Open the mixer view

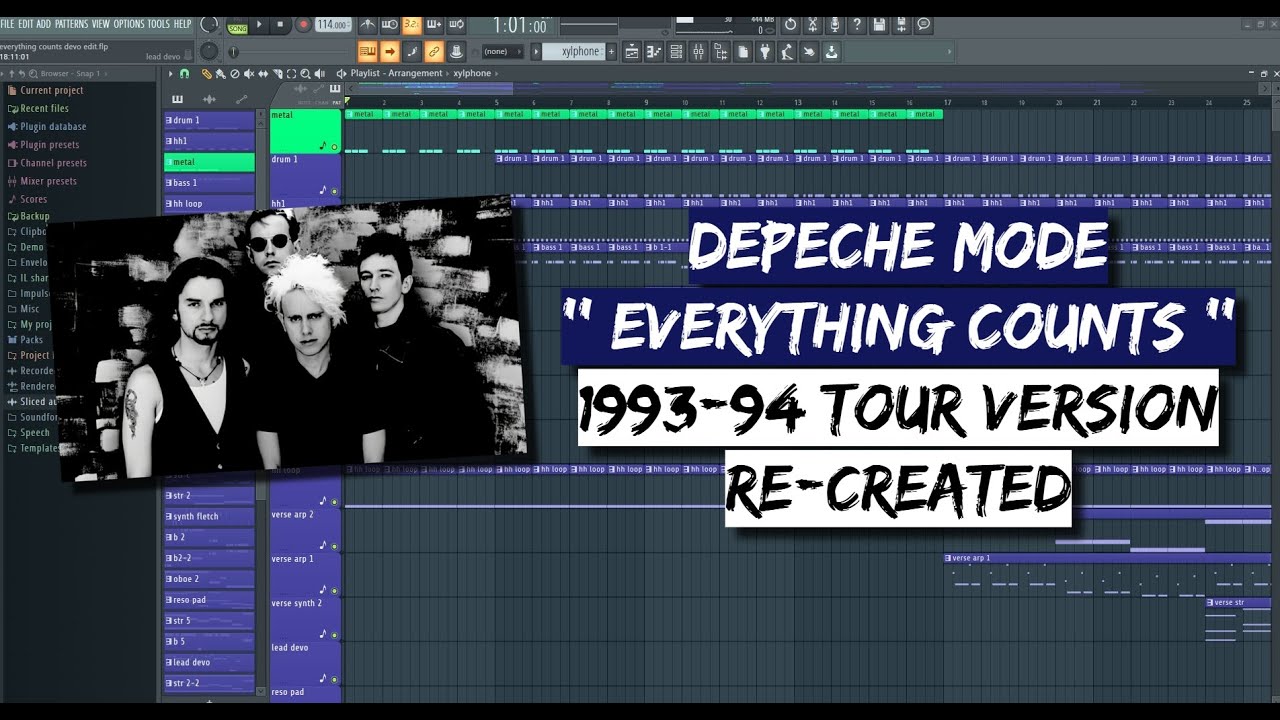pyautogui.click(x=698, y=51)
